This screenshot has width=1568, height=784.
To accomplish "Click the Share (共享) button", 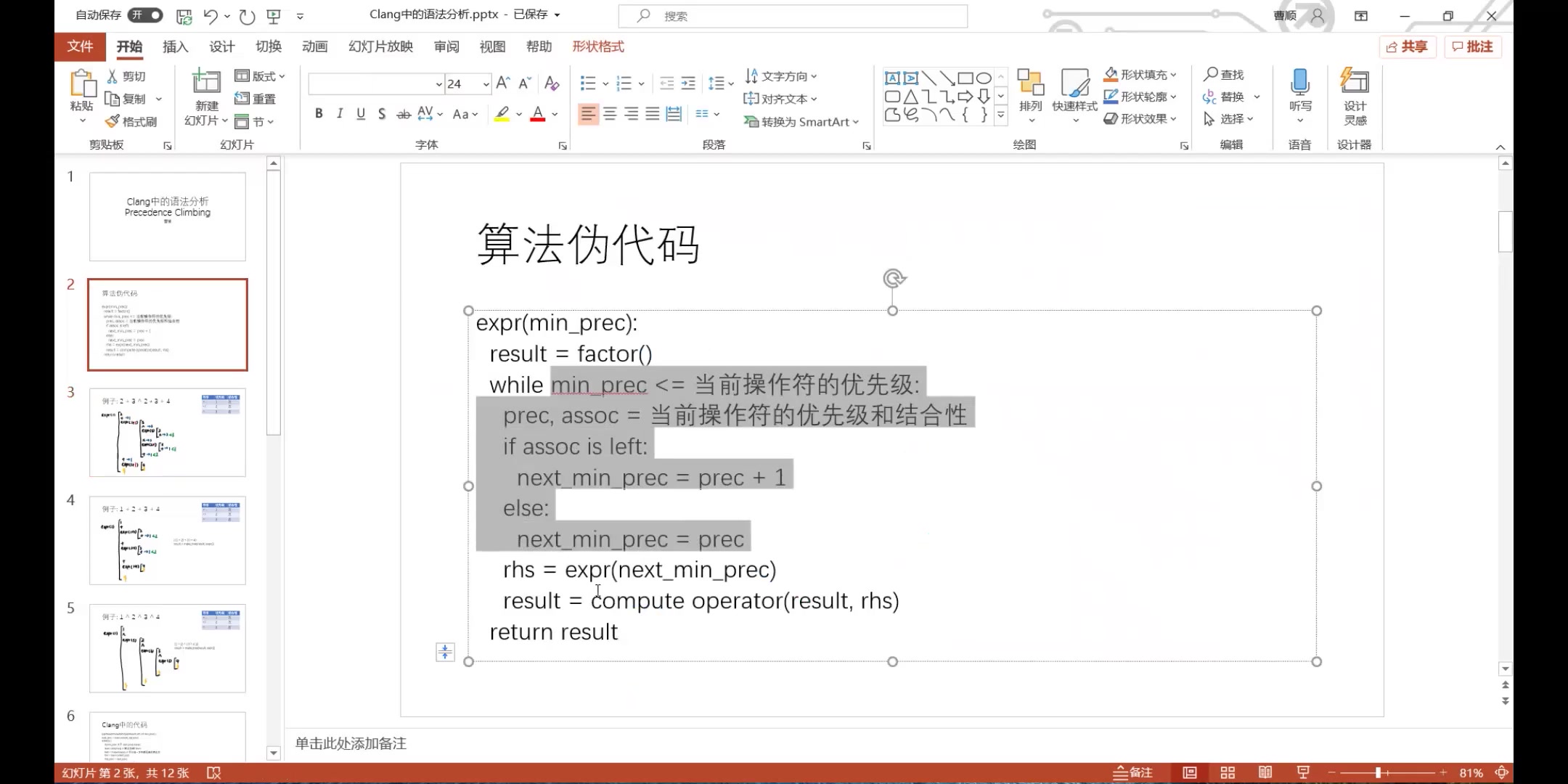I will 1407,46.
